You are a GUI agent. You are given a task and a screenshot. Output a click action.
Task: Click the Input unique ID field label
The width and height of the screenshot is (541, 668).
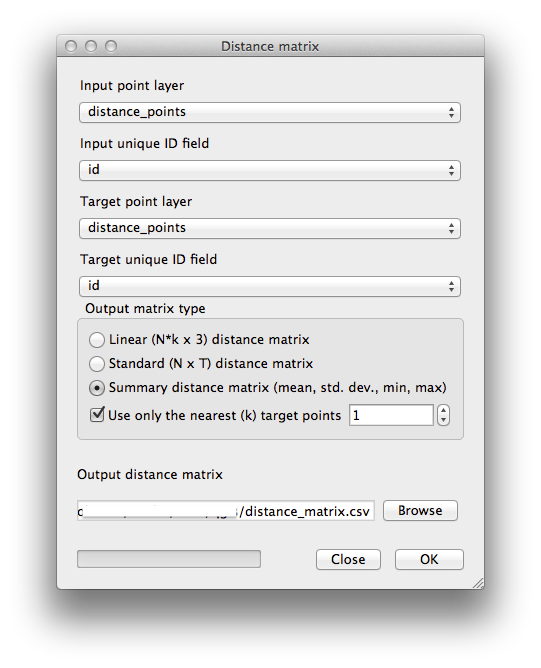144,144
